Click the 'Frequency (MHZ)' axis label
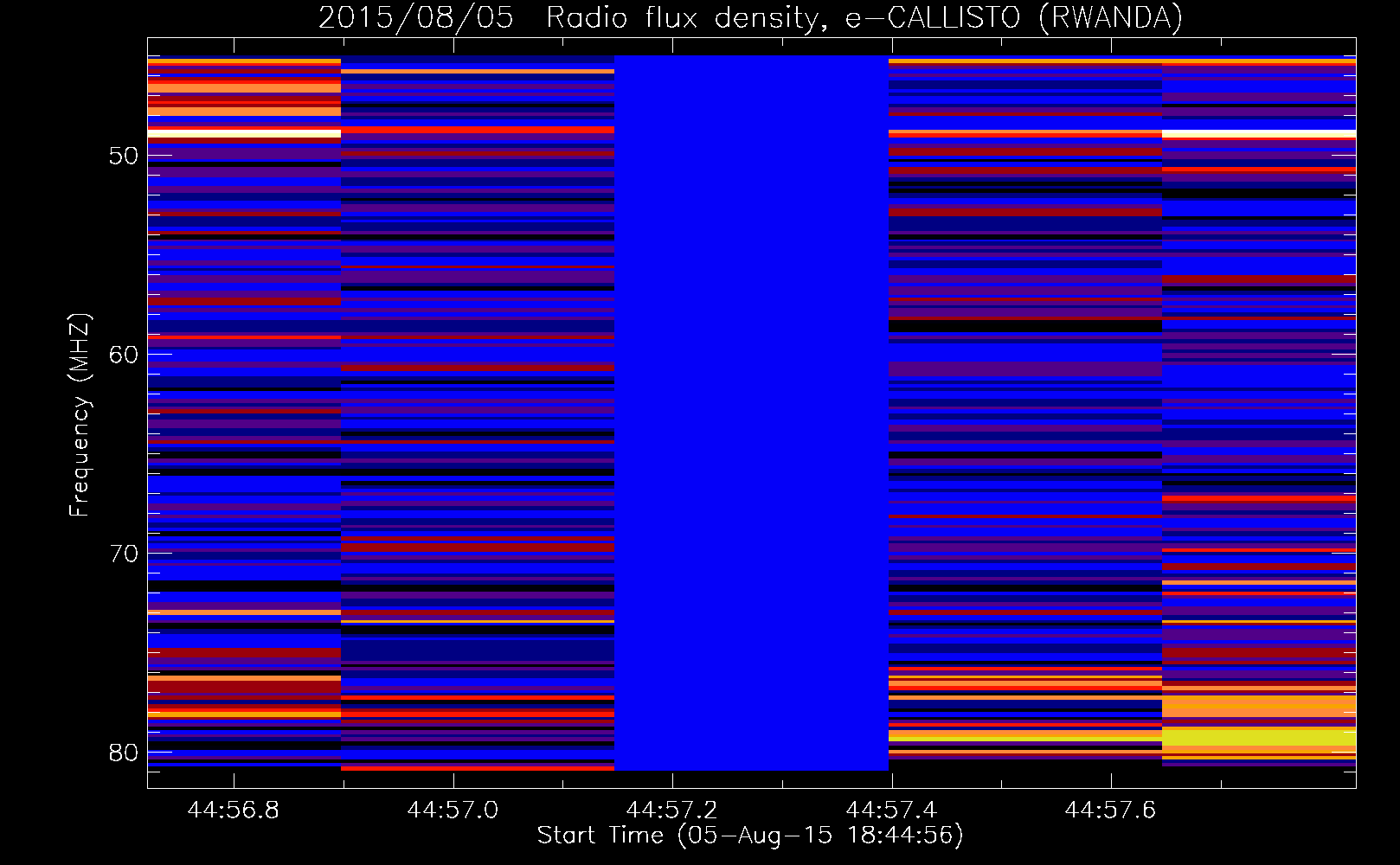The image size is (1400, 865). pyautogui.click(x=80, y=415)
